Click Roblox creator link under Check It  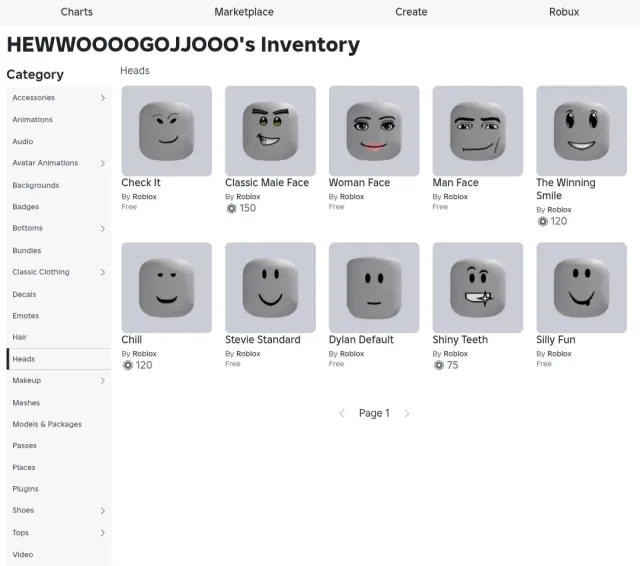(x=144, y=197)
